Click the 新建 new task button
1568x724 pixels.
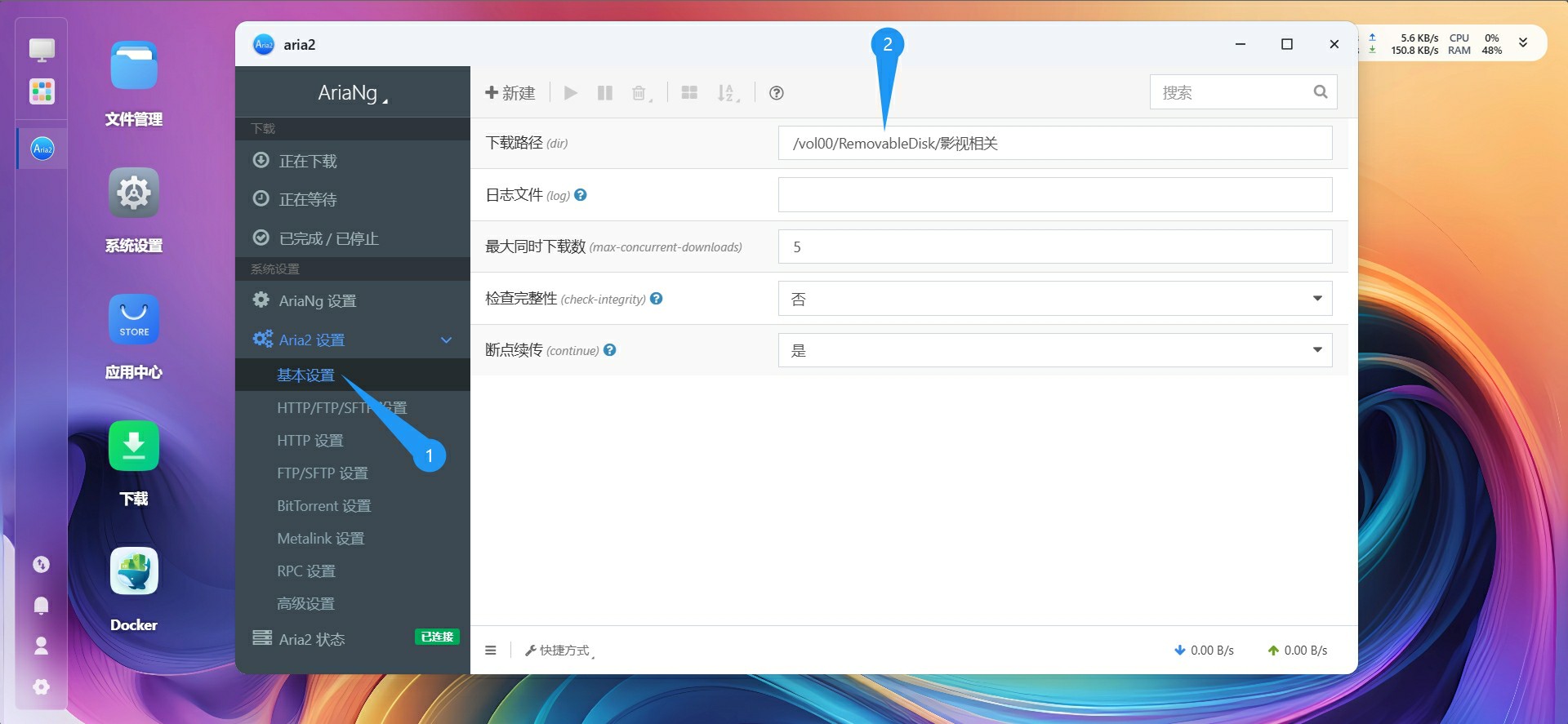click(510, 93)
